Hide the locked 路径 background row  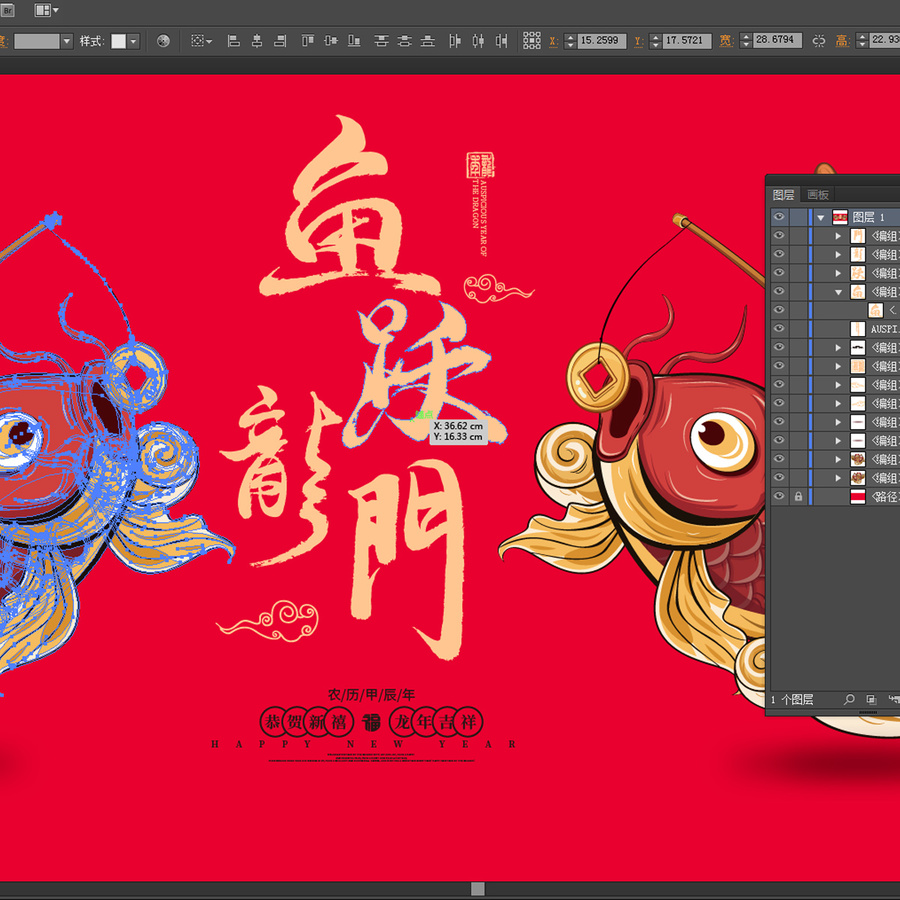[x=779, y=496]
